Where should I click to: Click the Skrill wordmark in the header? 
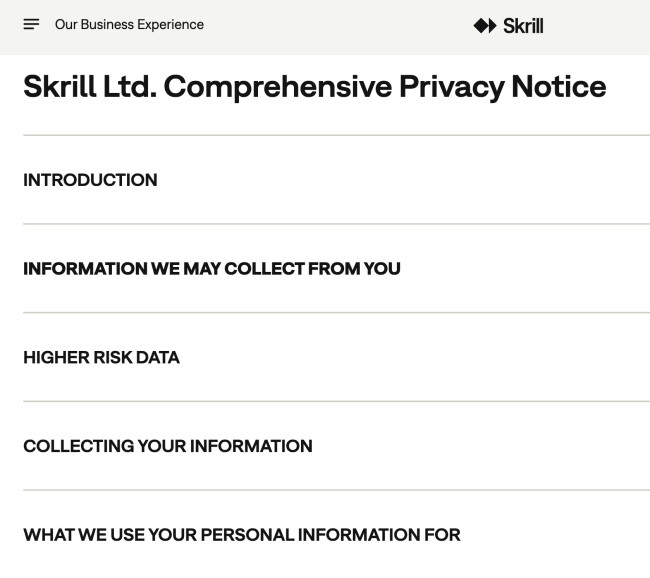(x=523, y=25)
